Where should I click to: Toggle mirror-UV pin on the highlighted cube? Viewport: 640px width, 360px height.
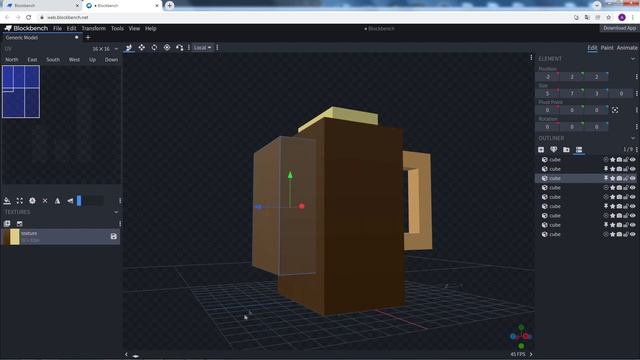606,178
